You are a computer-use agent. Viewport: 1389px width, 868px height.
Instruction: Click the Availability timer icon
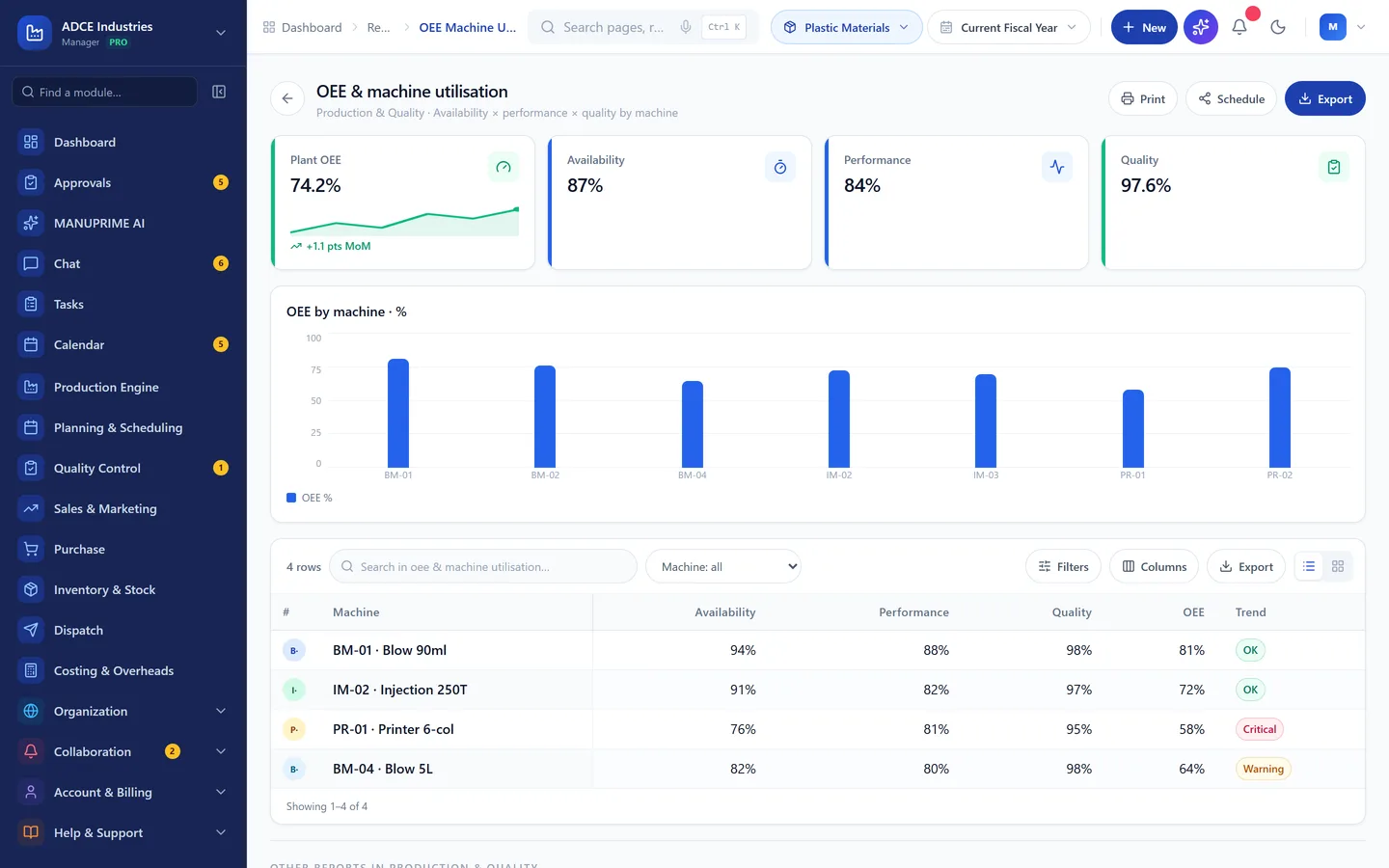780,167
